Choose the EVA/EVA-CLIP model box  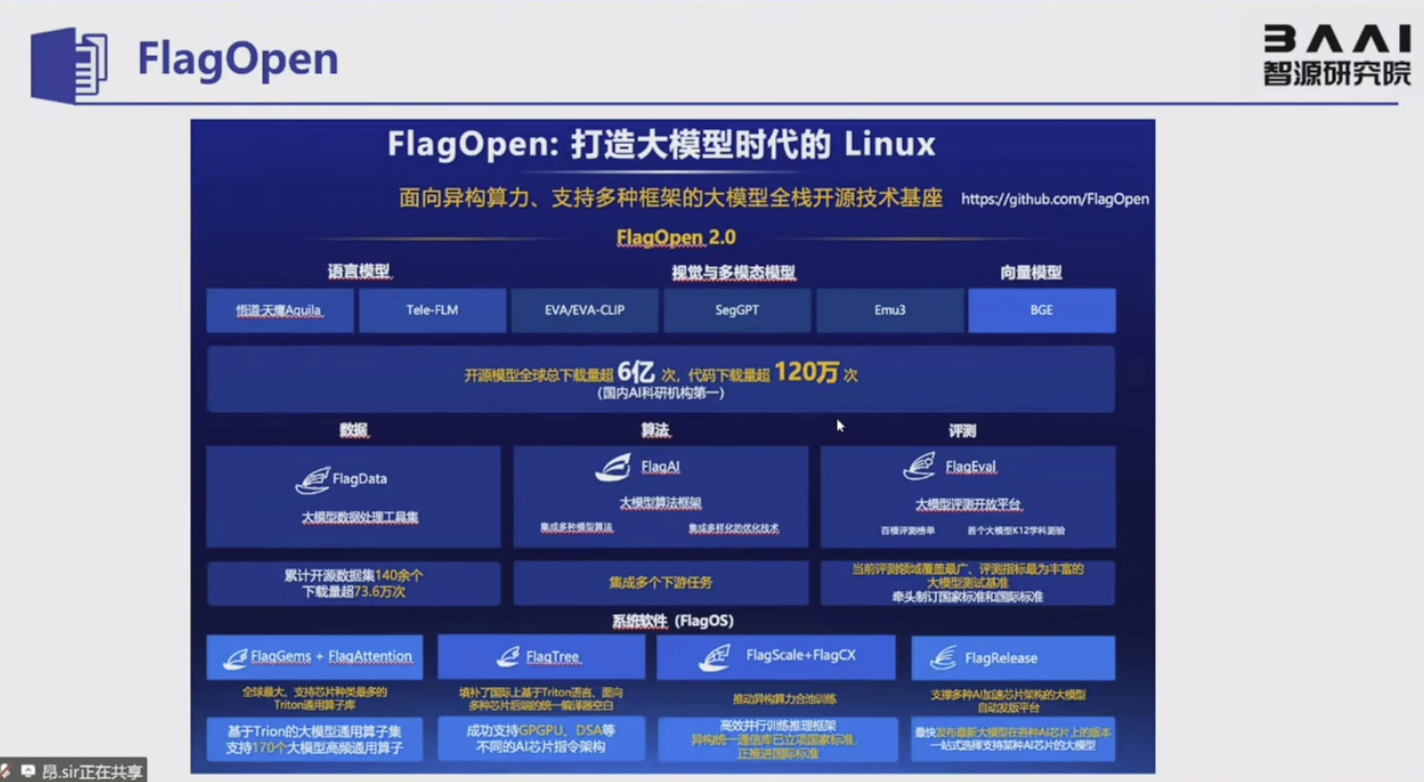585,310
